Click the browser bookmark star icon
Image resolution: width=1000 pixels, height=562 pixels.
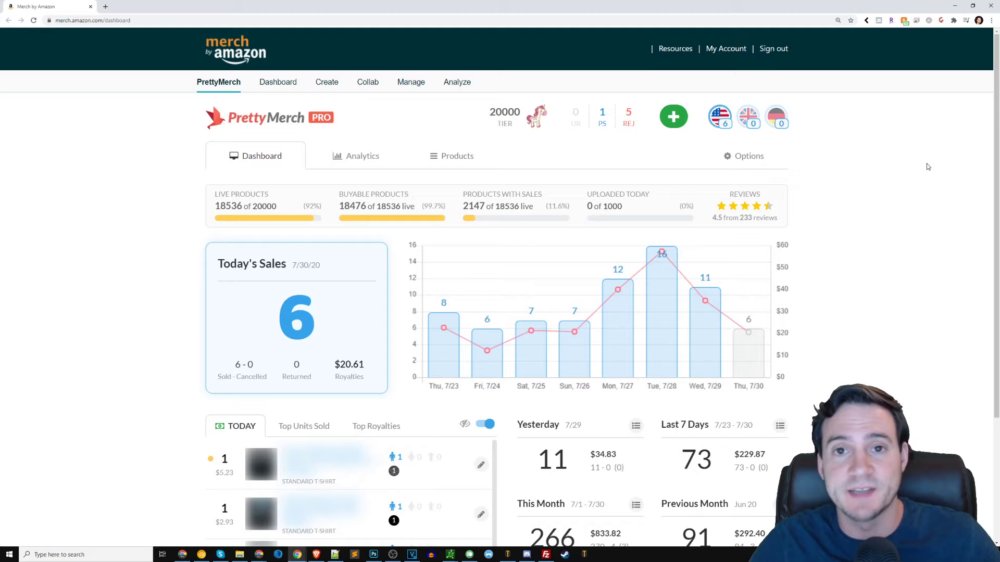tap(851, 20)
